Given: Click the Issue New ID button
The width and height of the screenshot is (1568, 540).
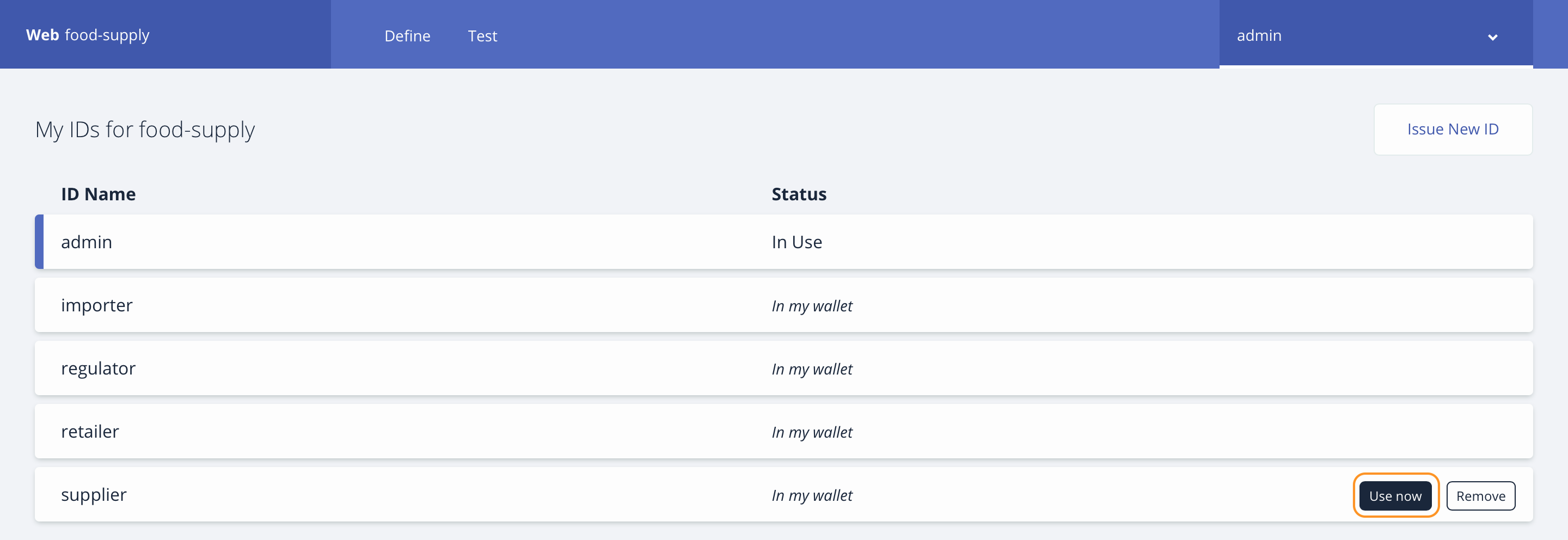Looking at the screenshot, I should (x=1453, y=129).
